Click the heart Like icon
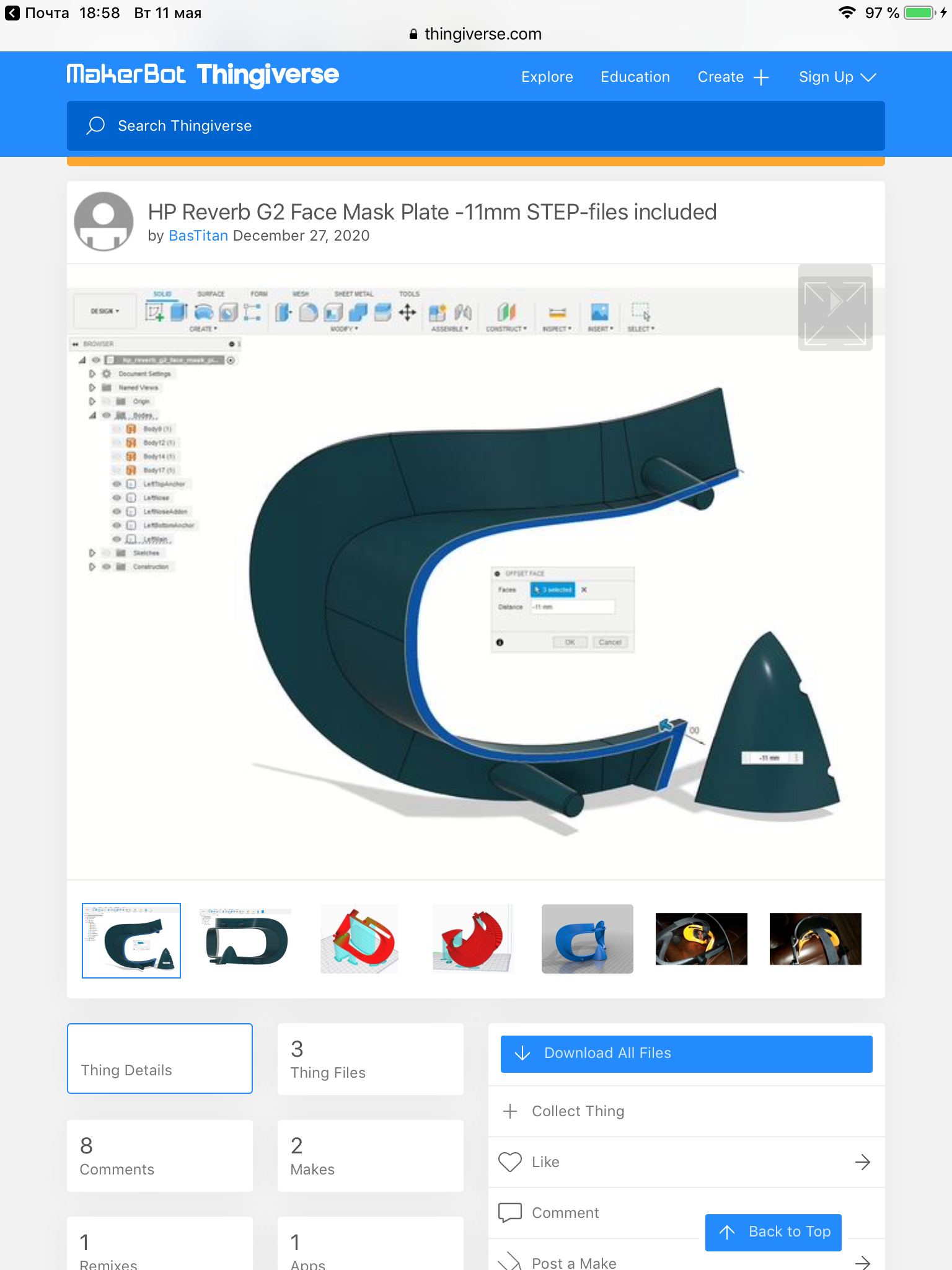The height and width of the screenshot is (1270, 952). (510, 1162)
